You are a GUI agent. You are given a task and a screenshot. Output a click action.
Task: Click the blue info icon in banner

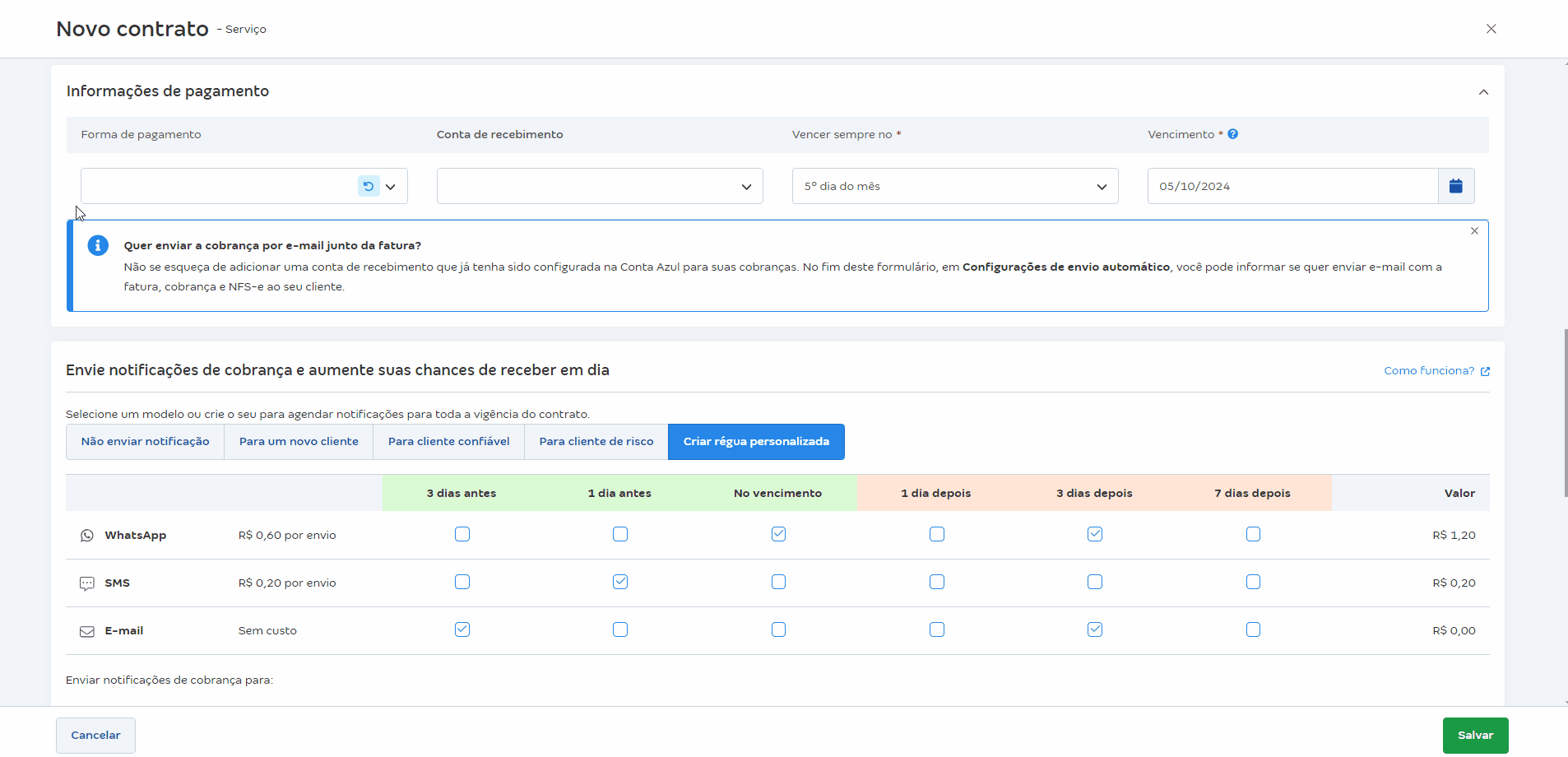(x=98, y=245)
